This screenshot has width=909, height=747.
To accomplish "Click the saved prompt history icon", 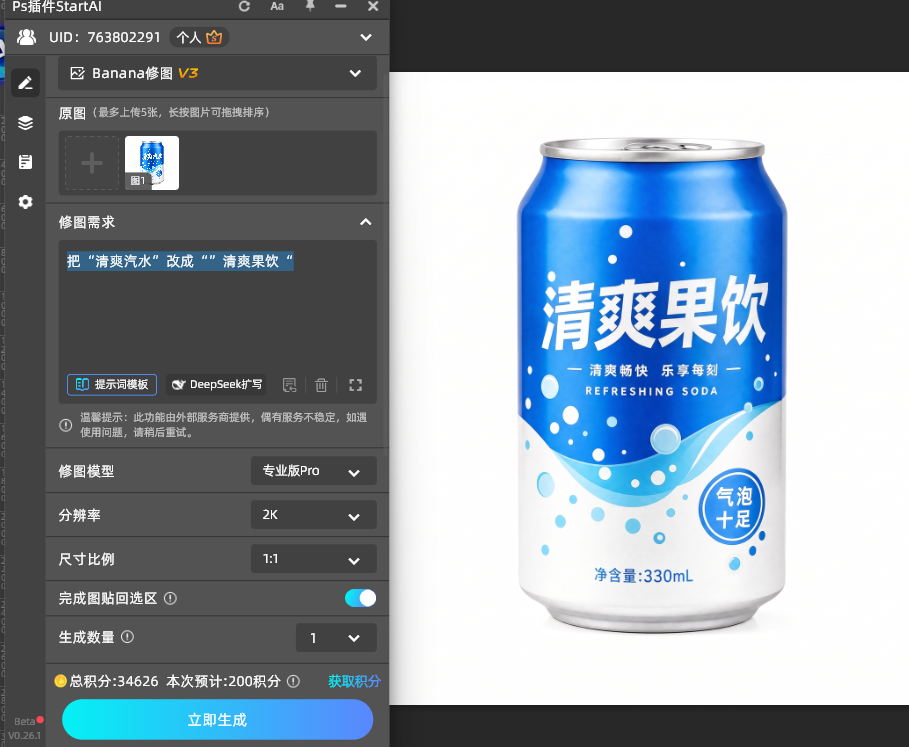I will pyautogui.click(x=289, y=385).
